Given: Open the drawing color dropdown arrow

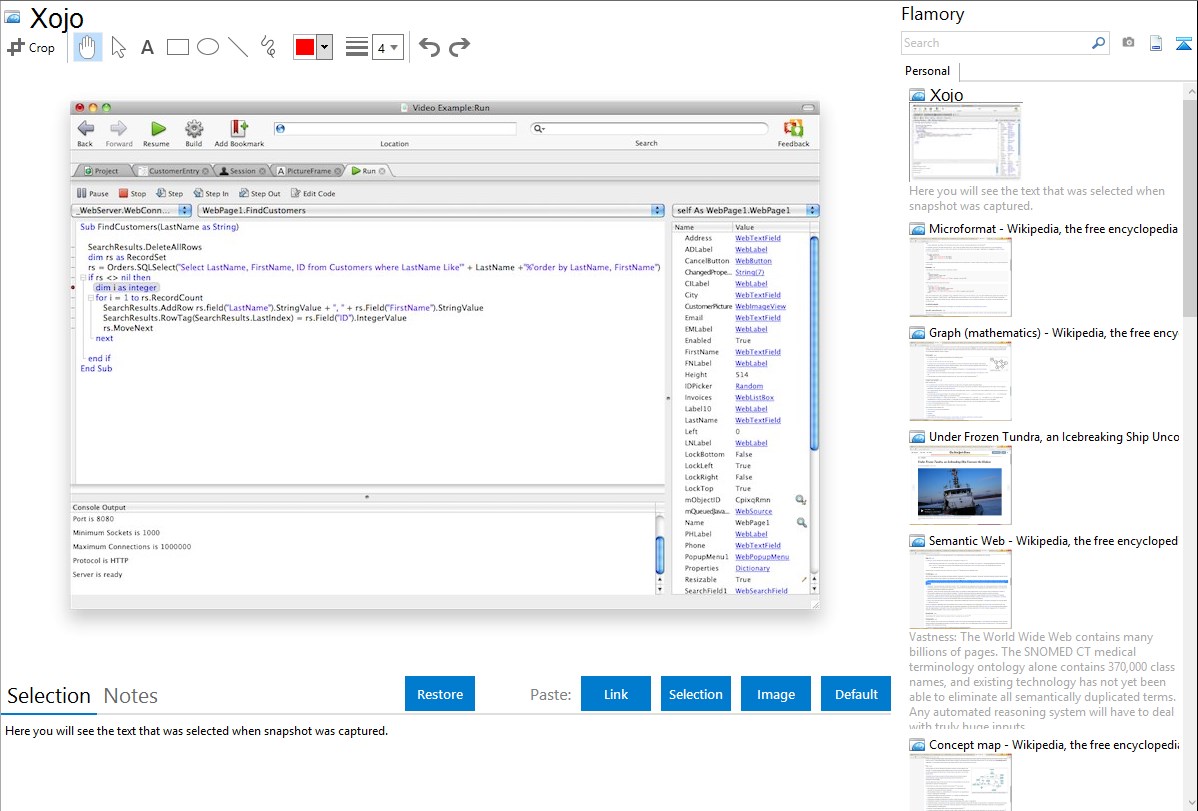Looking at the screenshot, I should (325, 47).
